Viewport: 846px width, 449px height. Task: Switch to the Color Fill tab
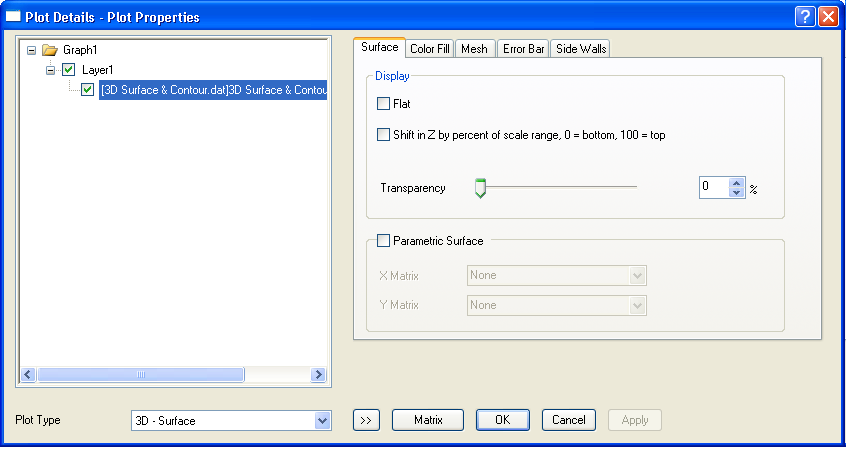coord(430,49)
